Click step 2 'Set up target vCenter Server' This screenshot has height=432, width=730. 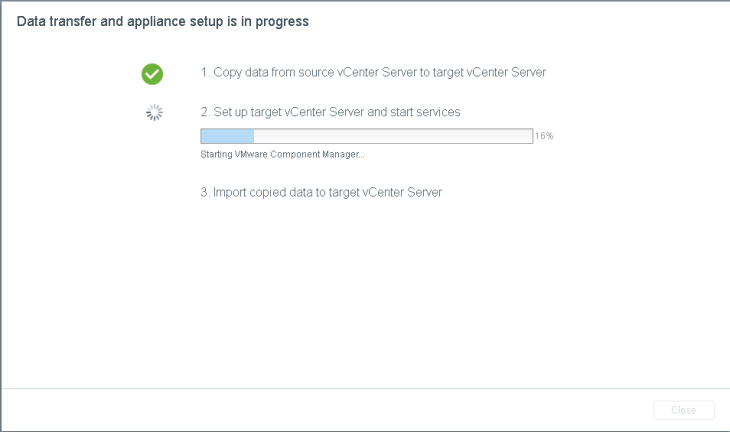[330, 112]
